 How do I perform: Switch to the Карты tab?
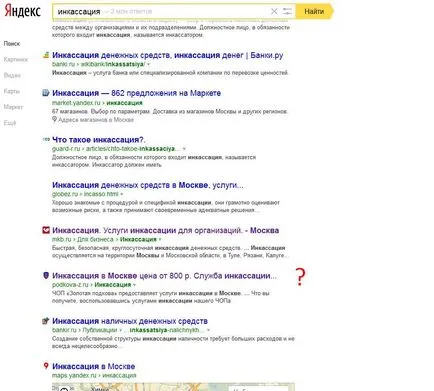tap(12, 91)
